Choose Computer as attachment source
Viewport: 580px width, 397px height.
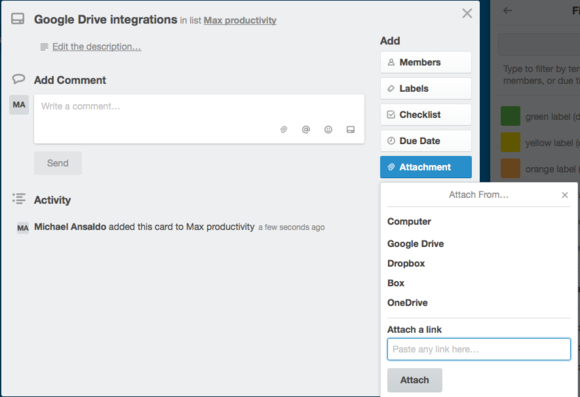[409, 222]
